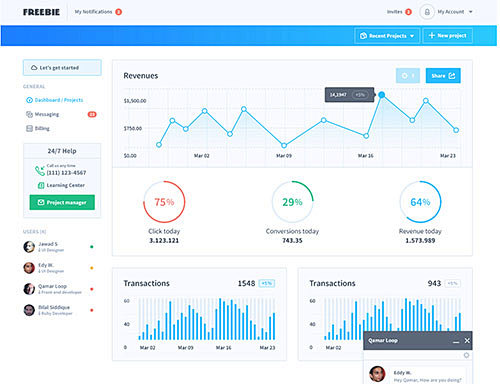Click the user avatar icon beside My Account

(x=427, y=12)
